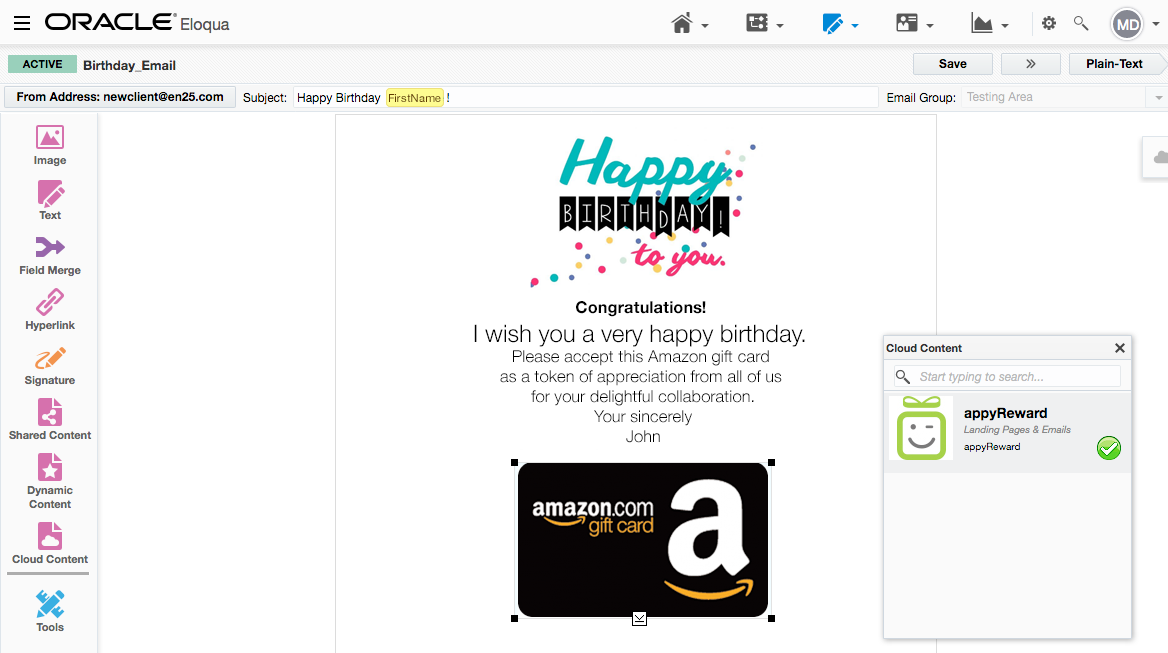Click the ACTIVE status badge
The width and height of the screenshot is (1168, 653).
point(42,64)
